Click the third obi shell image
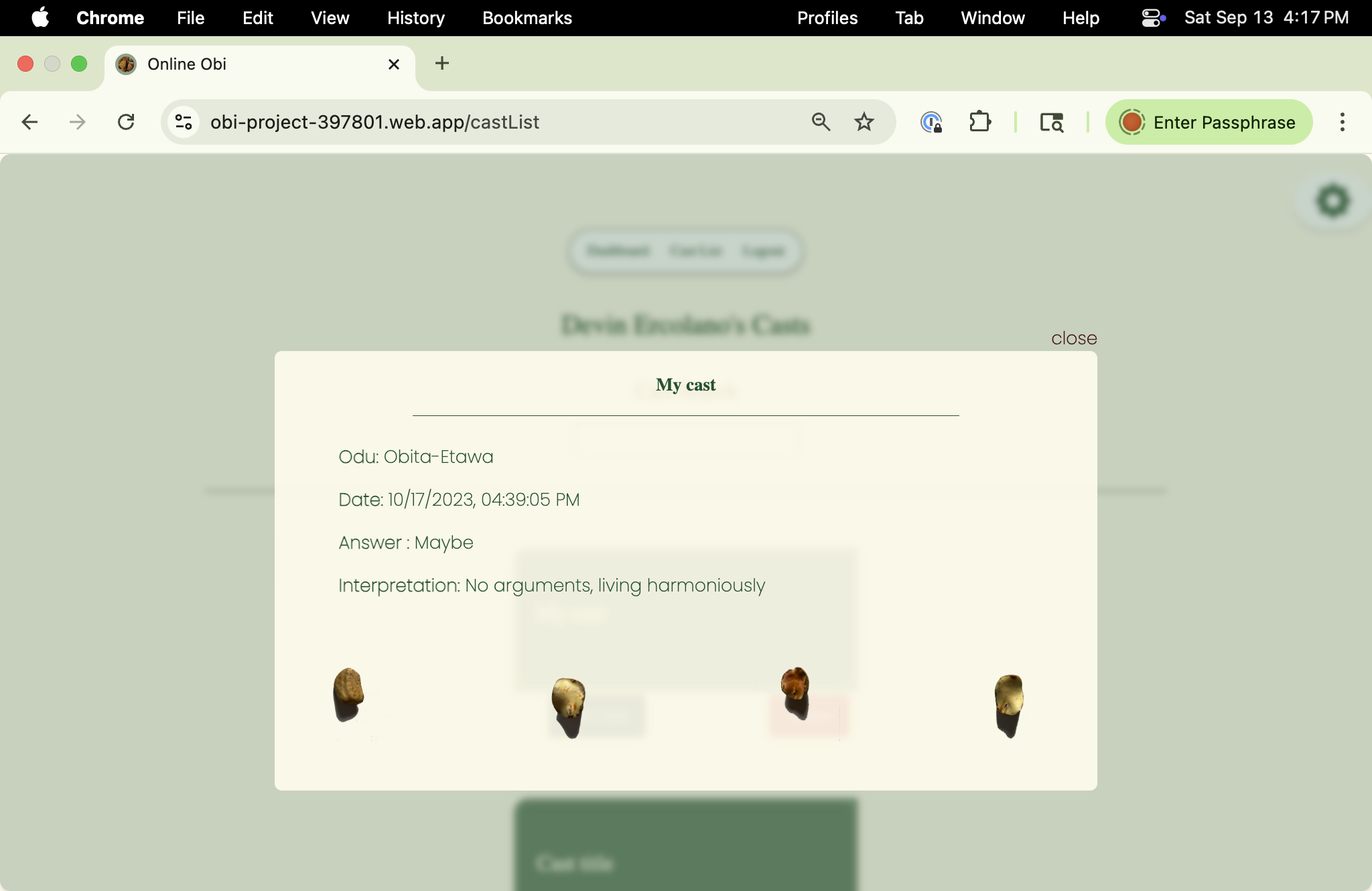The height and width of the screenshot is (891, 1372). 793,683
